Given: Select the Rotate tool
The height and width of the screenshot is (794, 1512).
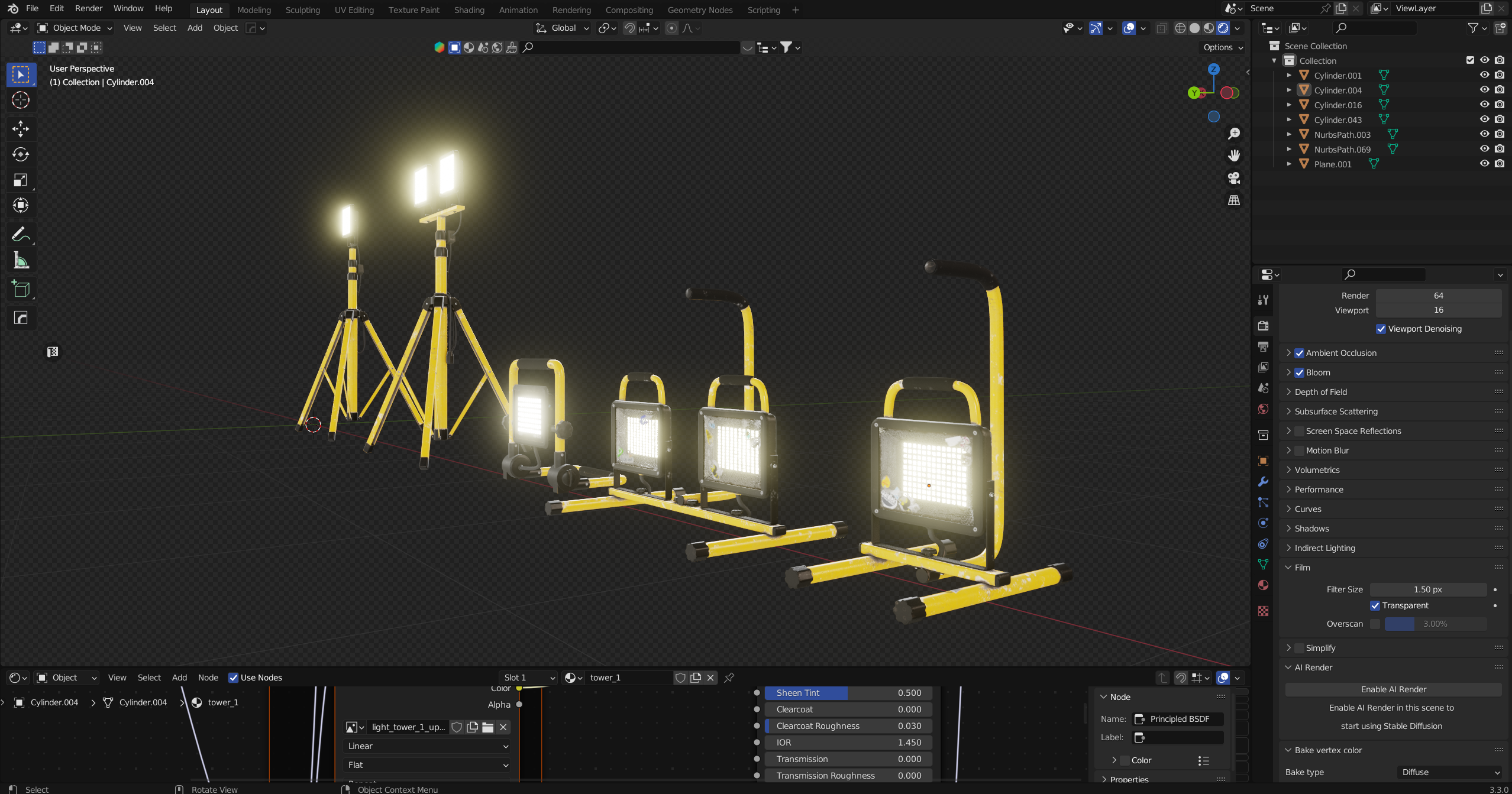Looking at the screenshot, I should pyautogui.click(x=21, y=154).
